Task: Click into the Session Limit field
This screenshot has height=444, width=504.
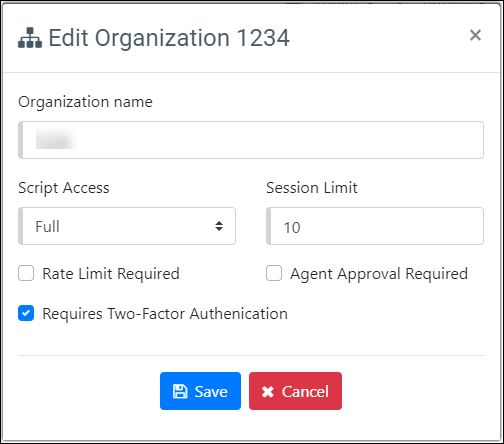Action: [x=375, y=226]
